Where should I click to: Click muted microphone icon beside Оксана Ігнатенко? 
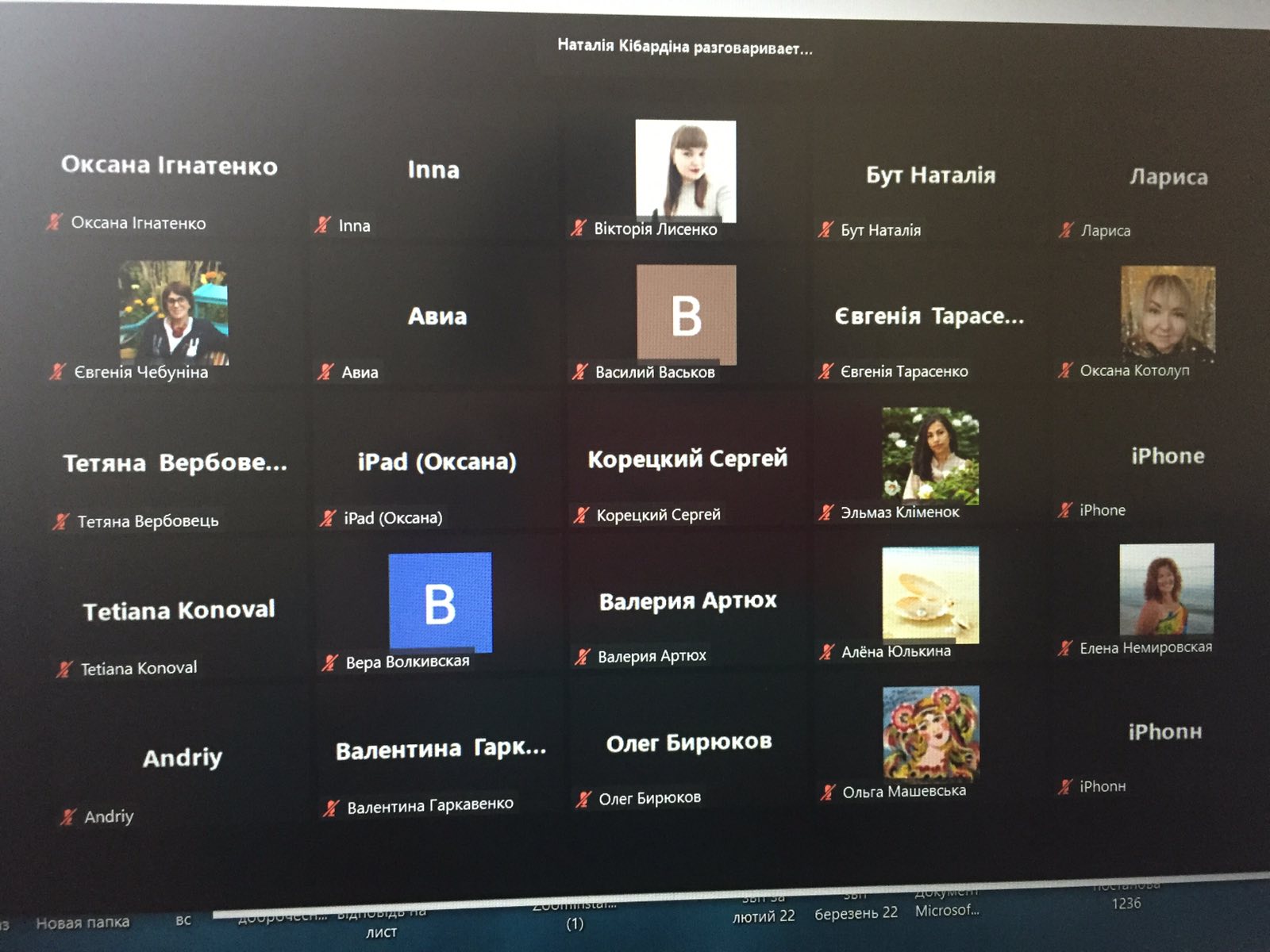pyautogui.click(x=54, y=222)
